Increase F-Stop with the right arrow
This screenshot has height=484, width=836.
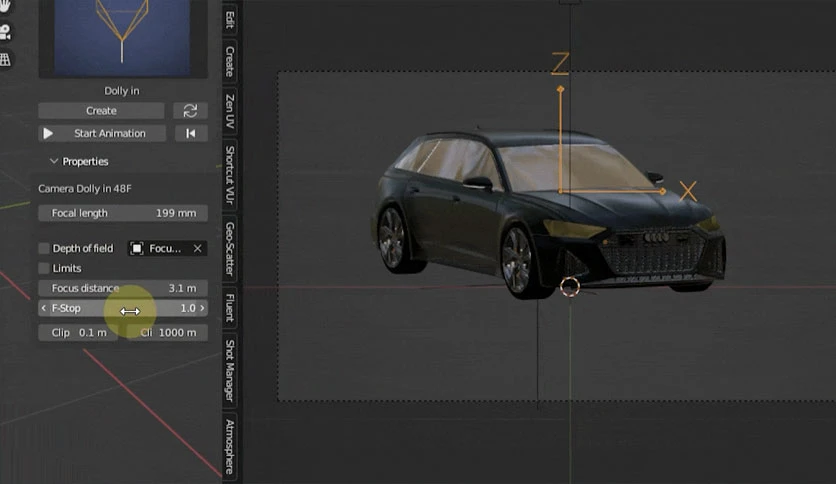coord(202,308)
